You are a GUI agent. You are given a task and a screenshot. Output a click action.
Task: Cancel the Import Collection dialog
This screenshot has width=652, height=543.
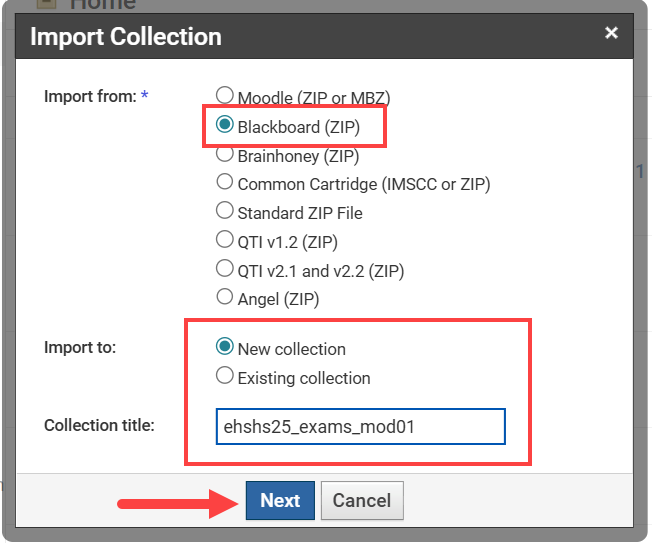pyautogui.click(x=362, y=501)
